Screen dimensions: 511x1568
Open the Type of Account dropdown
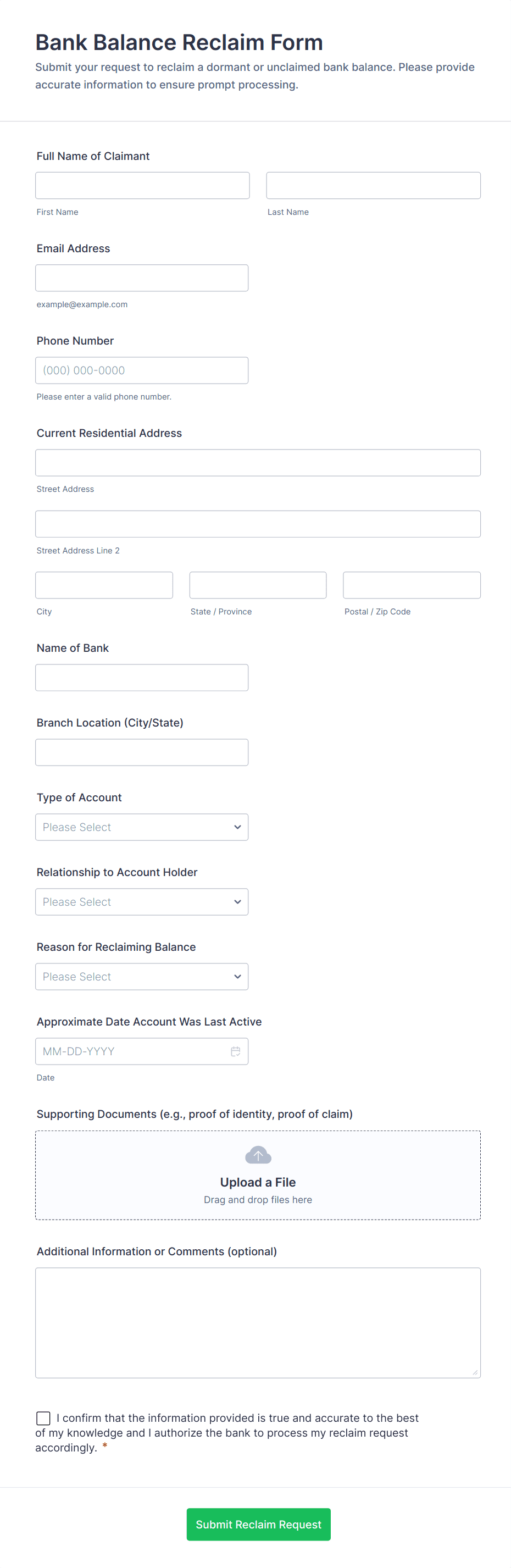pyautogui.click(x=142, y=827)
